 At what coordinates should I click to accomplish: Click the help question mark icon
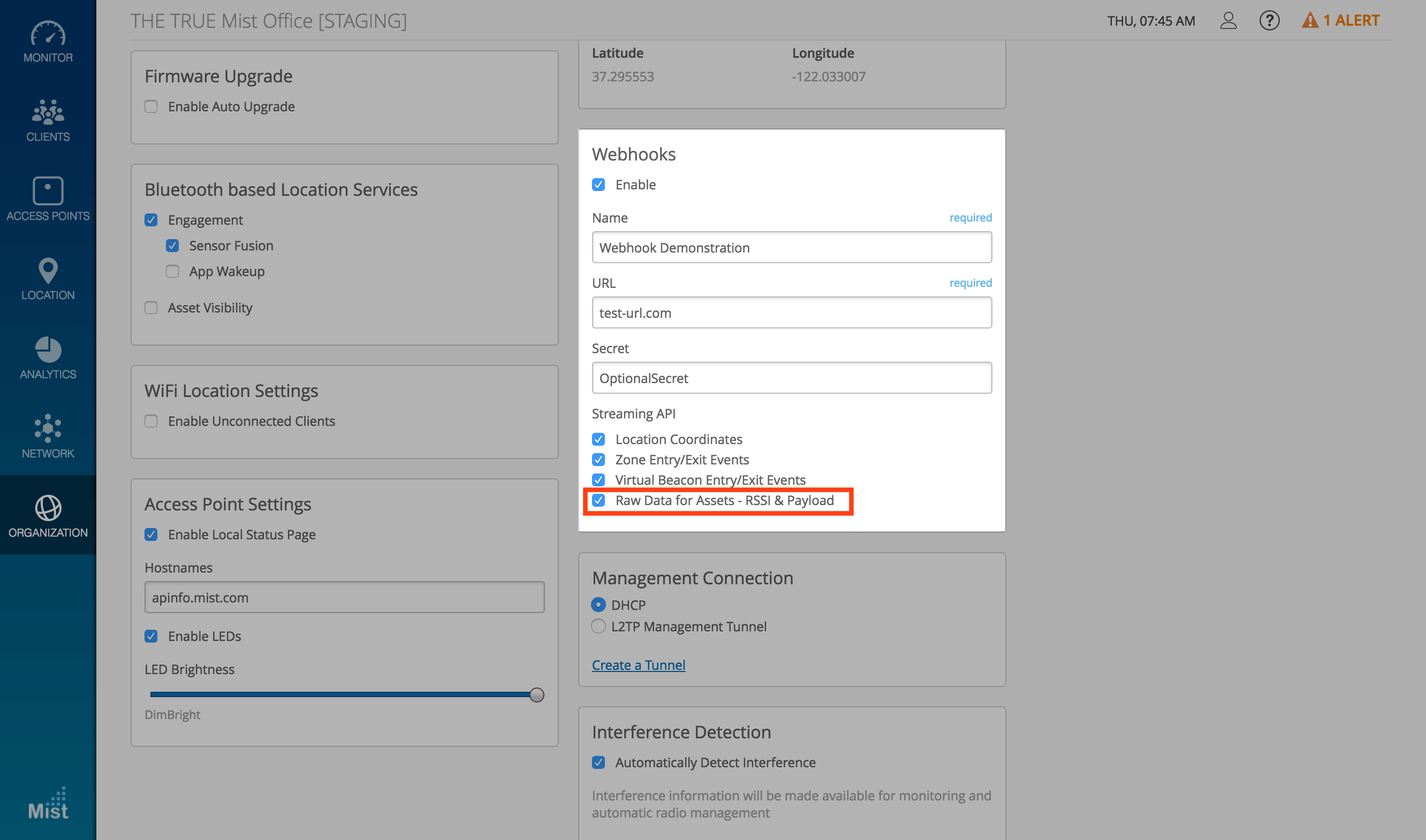pos(1269,21)
